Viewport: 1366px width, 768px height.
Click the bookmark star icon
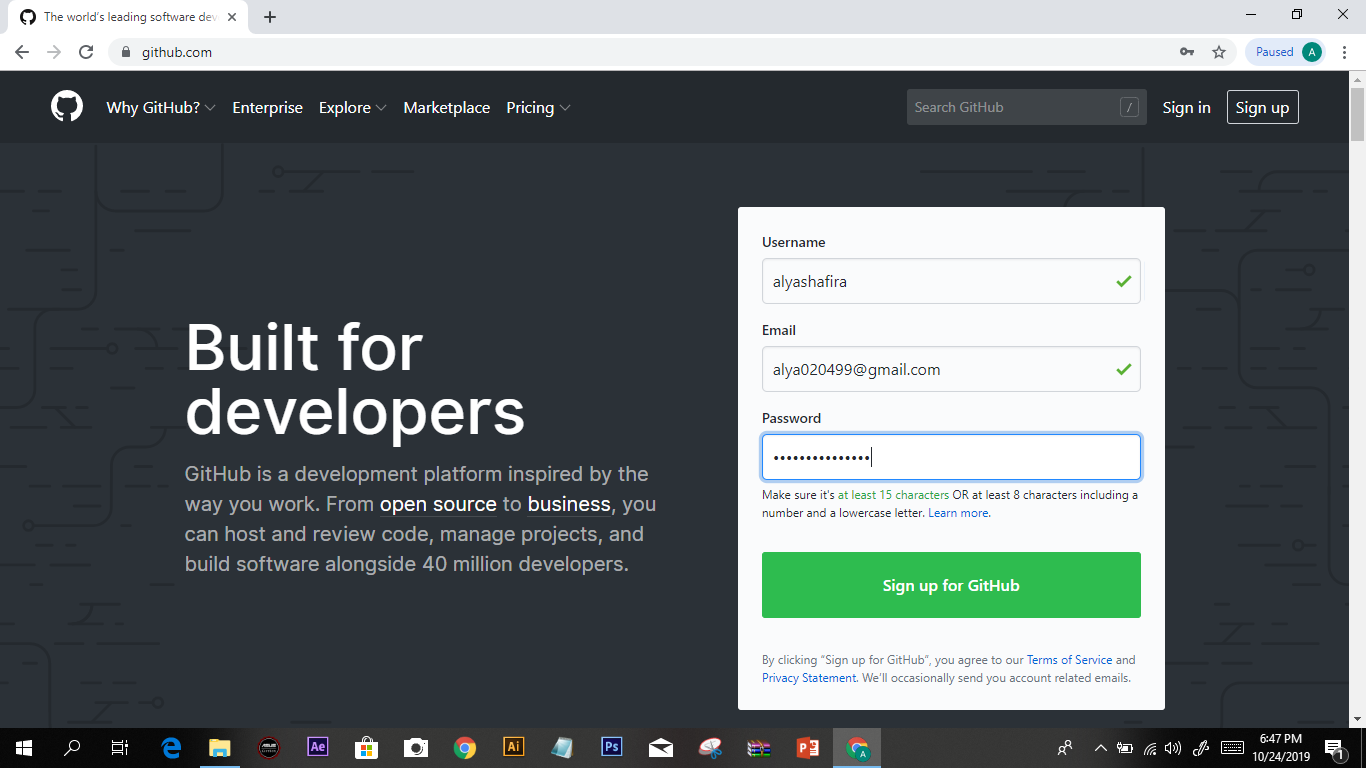click(x=1220, y=51)
